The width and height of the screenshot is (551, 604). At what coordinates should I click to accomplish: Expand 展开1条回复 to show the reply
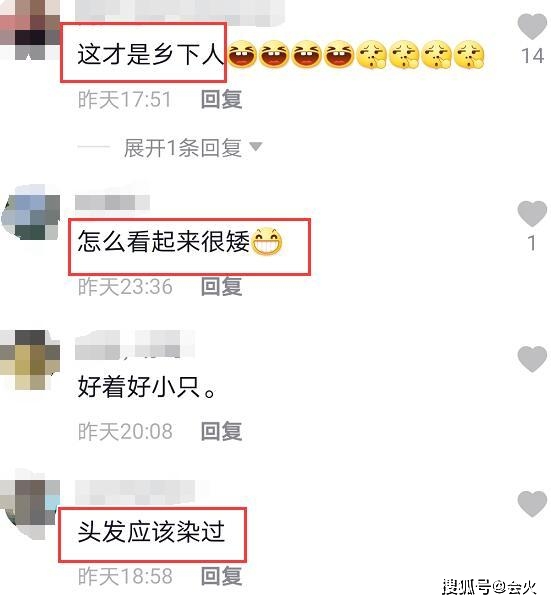point(183,148)
